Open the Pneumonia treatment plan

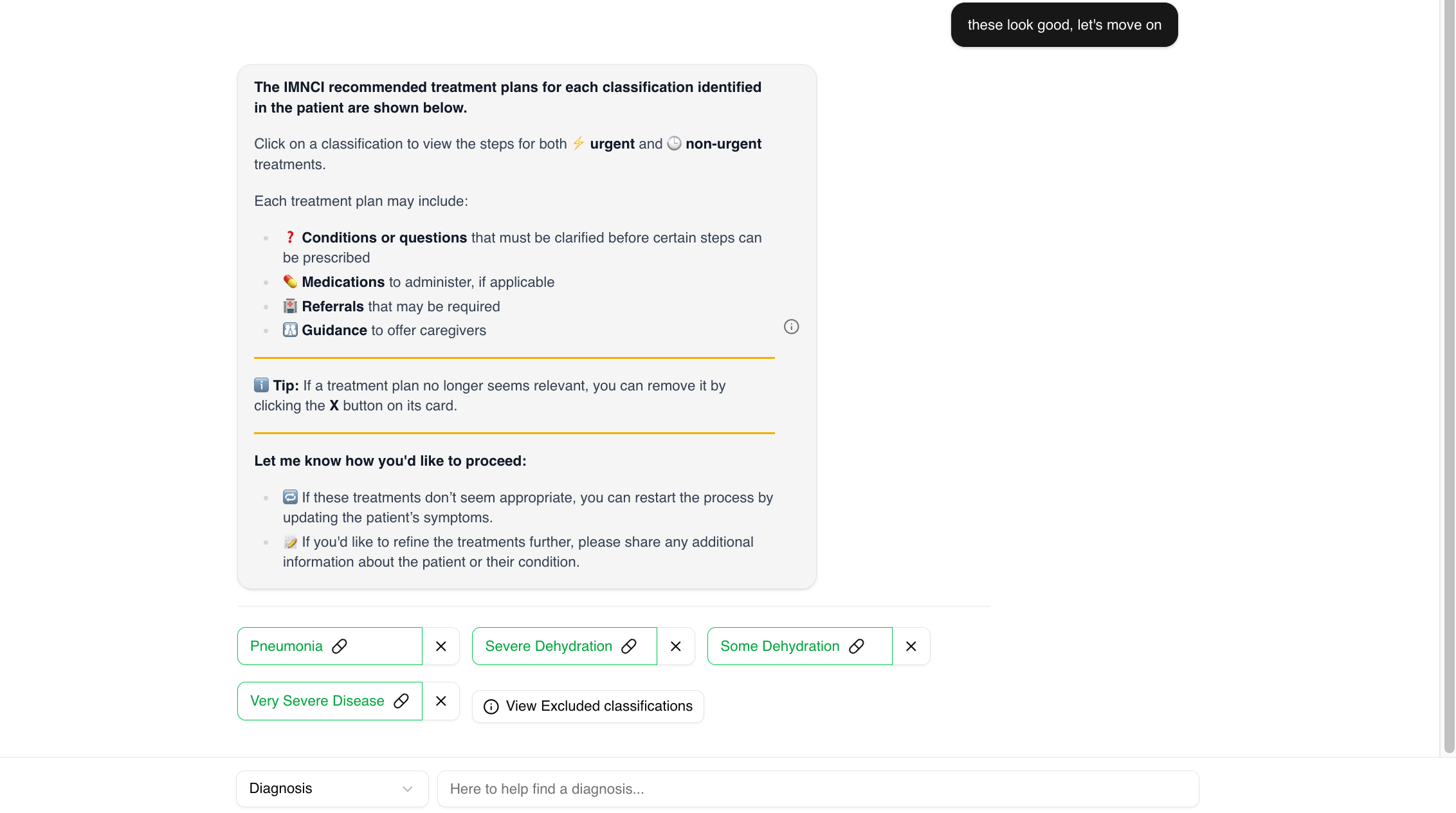287,646
